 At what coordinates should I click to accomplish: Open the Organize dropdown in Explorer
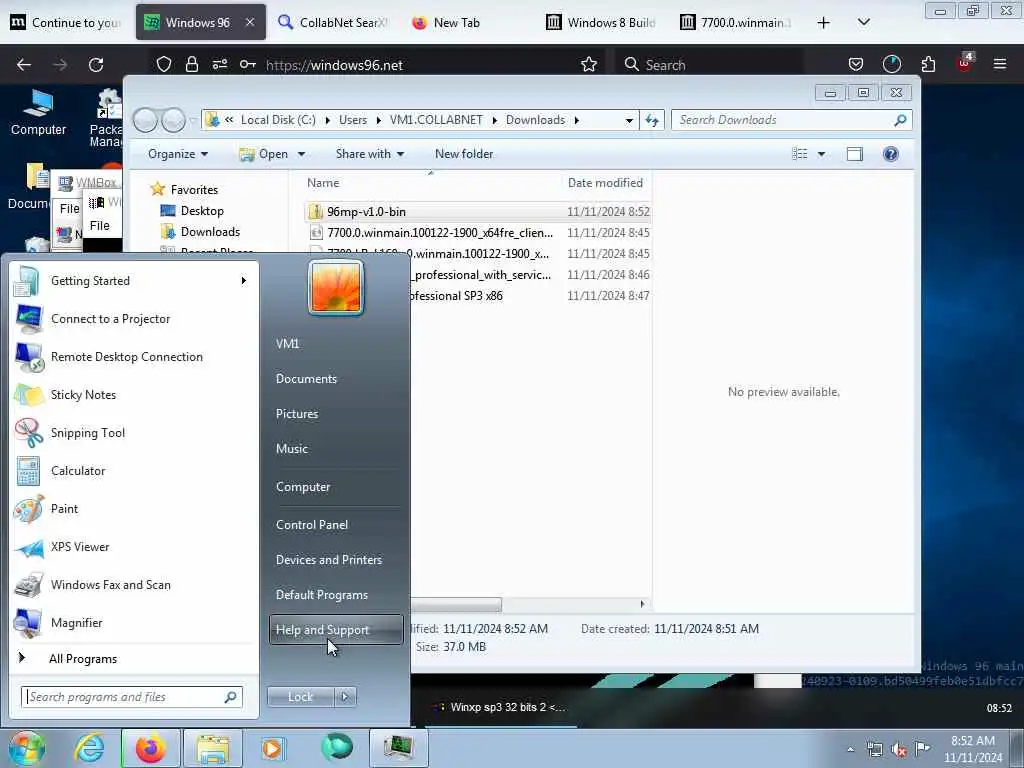178,154
